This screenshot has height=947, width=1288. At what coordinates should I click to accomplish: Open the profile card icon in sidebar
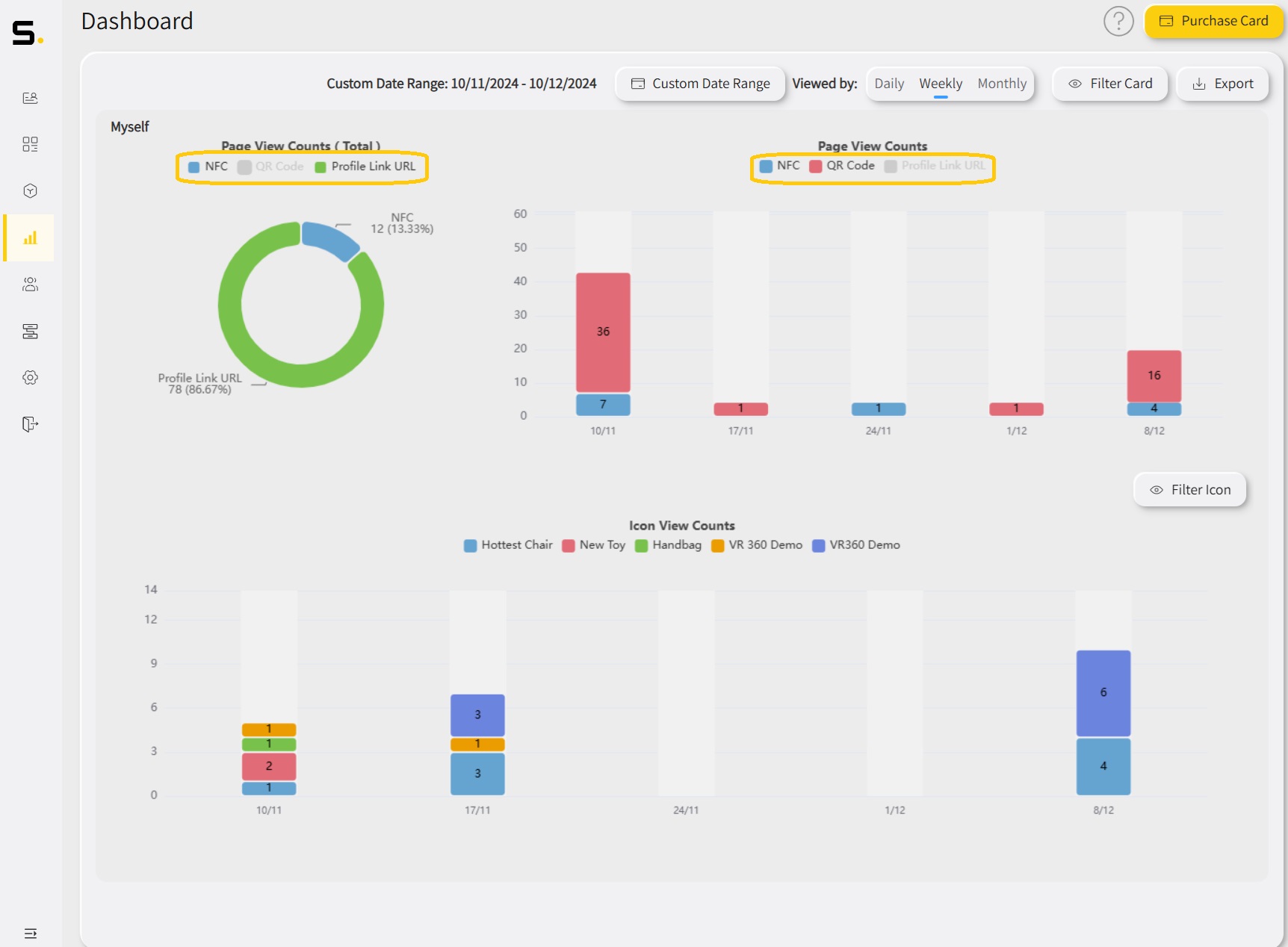pos(30,98)
